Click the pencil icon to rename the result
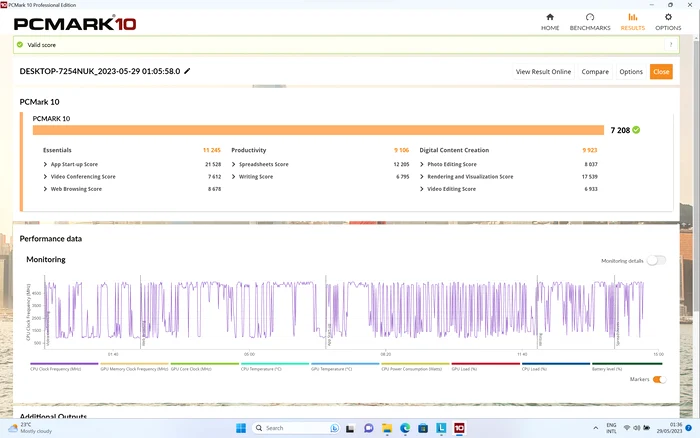This screenshot has width=700, height=438. [x=188, y=71]
